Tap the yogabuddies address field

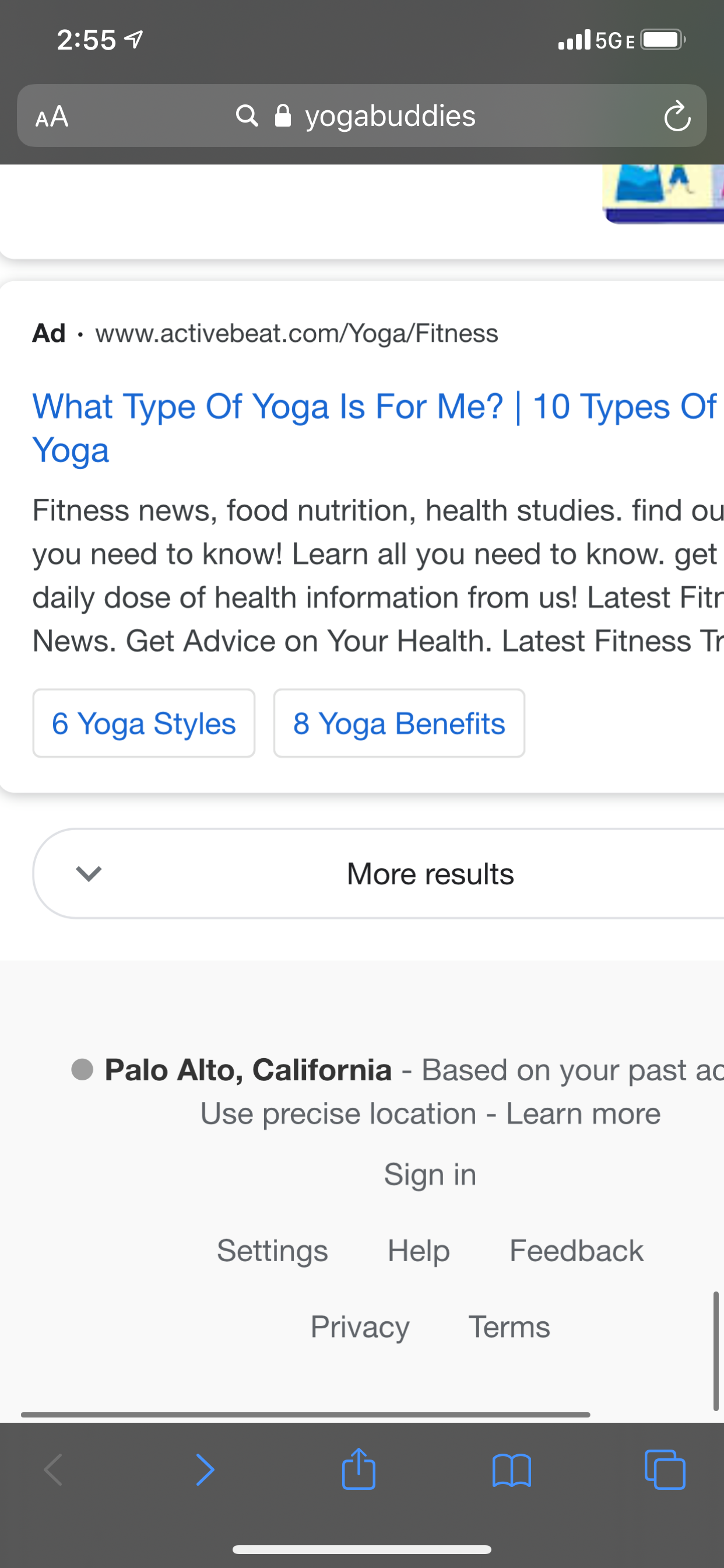click(389, 116)
